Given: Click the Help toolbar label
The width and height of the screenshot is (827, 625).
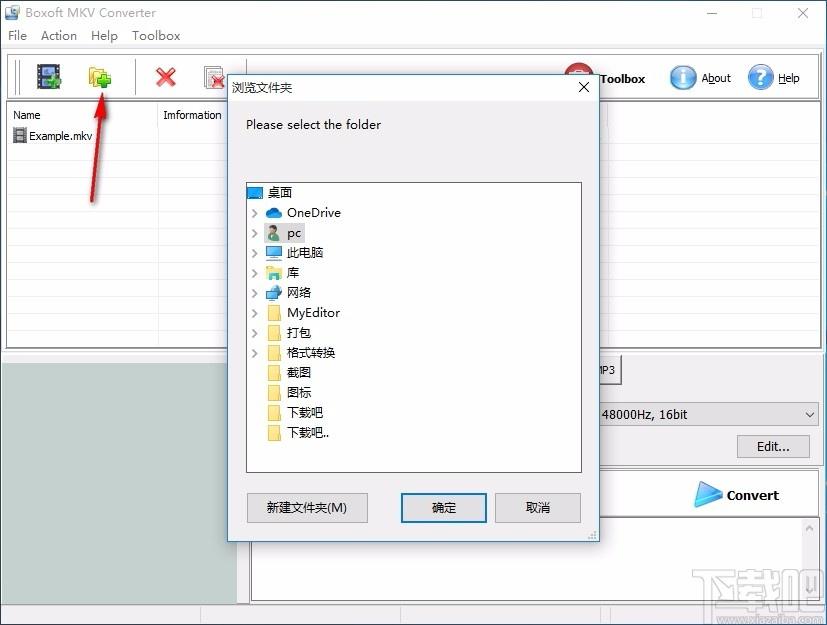Looking at the screenshot, I should tap(788, 78).
